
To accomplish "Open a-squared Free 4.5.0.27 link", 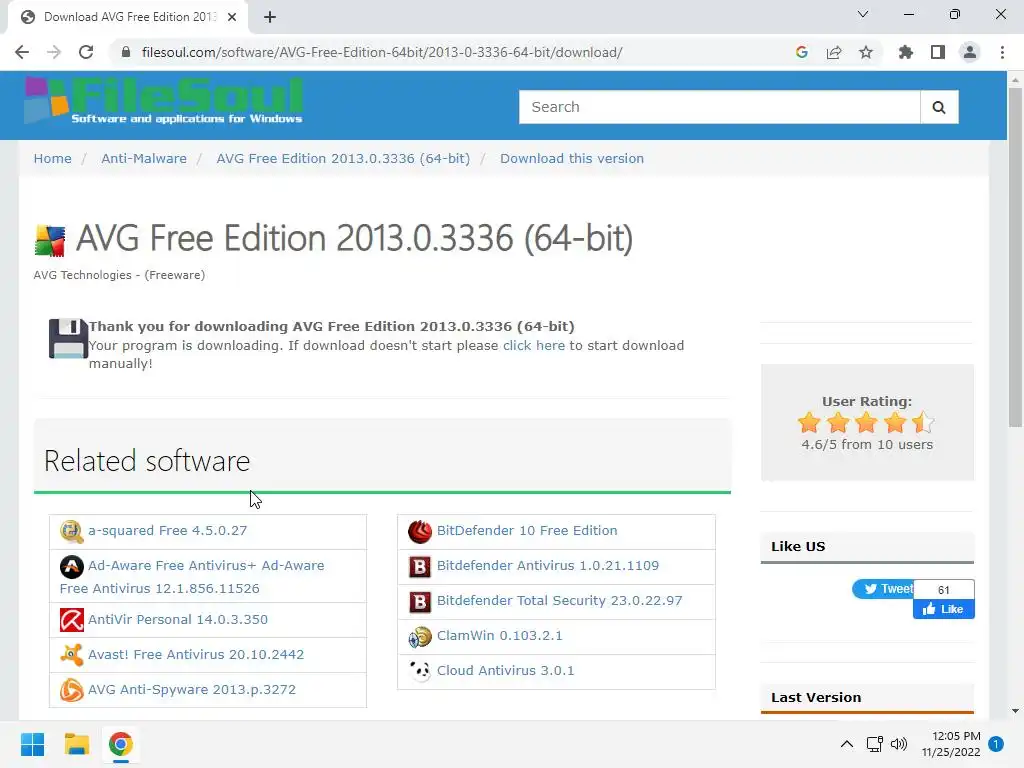I will [x=168, y=531].
